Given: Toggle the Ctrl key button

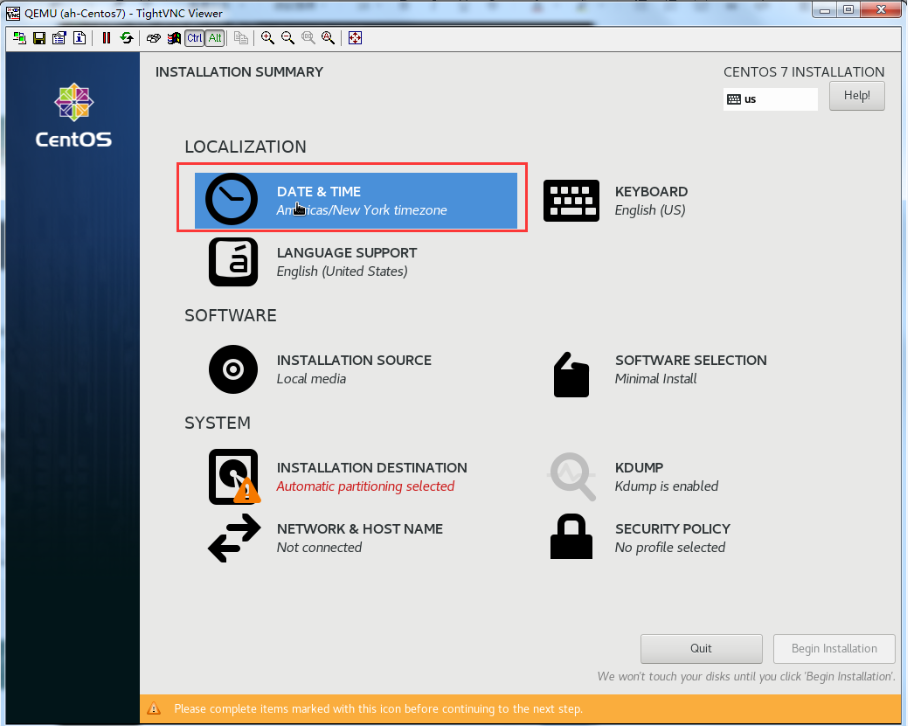Looking at the screenshot, I should point(193,38).
